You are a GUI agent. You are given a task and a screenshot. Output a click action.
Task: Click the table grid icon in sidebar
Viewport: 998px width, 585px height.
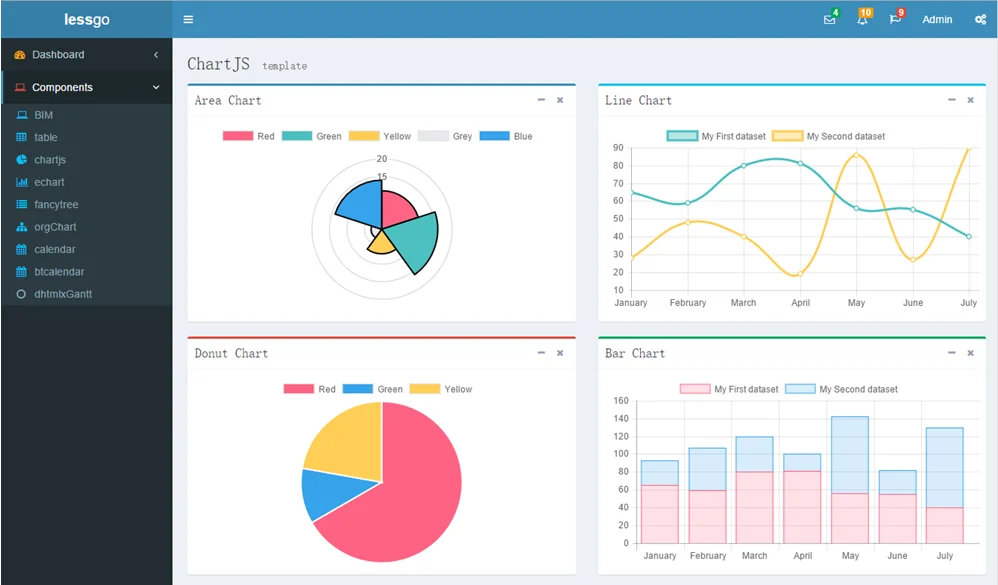[x=22, y=137]
